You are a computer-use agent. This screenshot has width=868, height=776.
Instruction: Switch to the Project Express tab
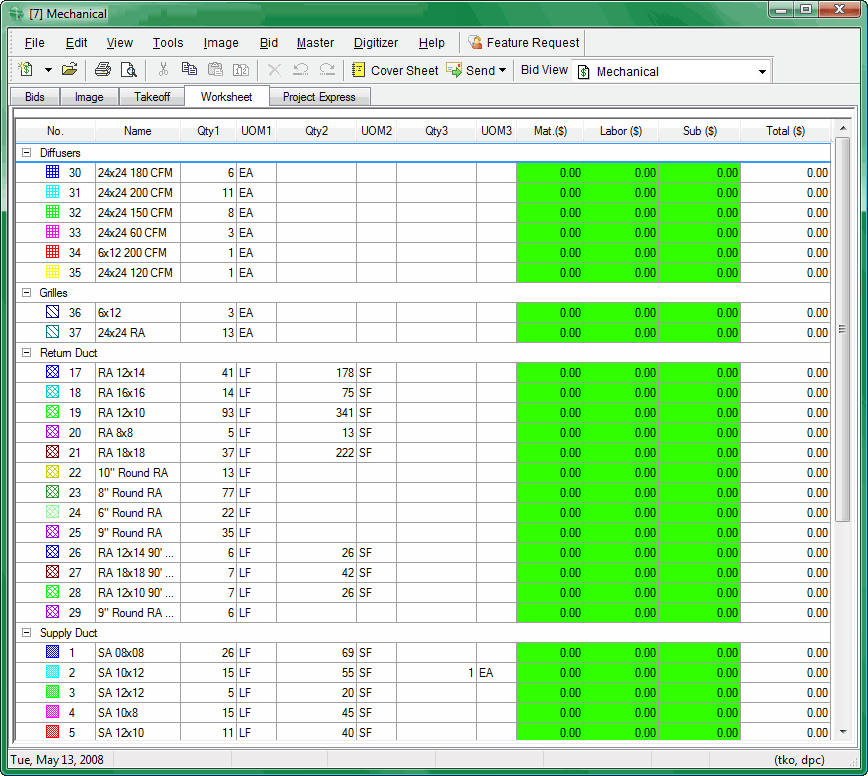[319, 97]
